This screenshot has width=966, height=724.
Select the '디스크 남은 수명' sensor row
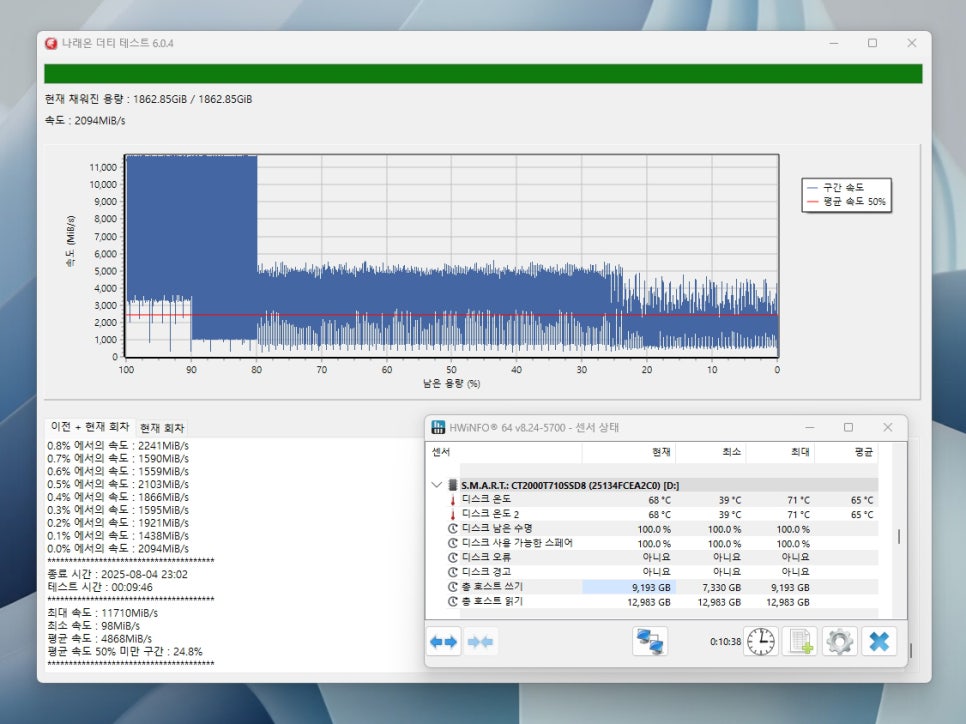click(662, 529)
